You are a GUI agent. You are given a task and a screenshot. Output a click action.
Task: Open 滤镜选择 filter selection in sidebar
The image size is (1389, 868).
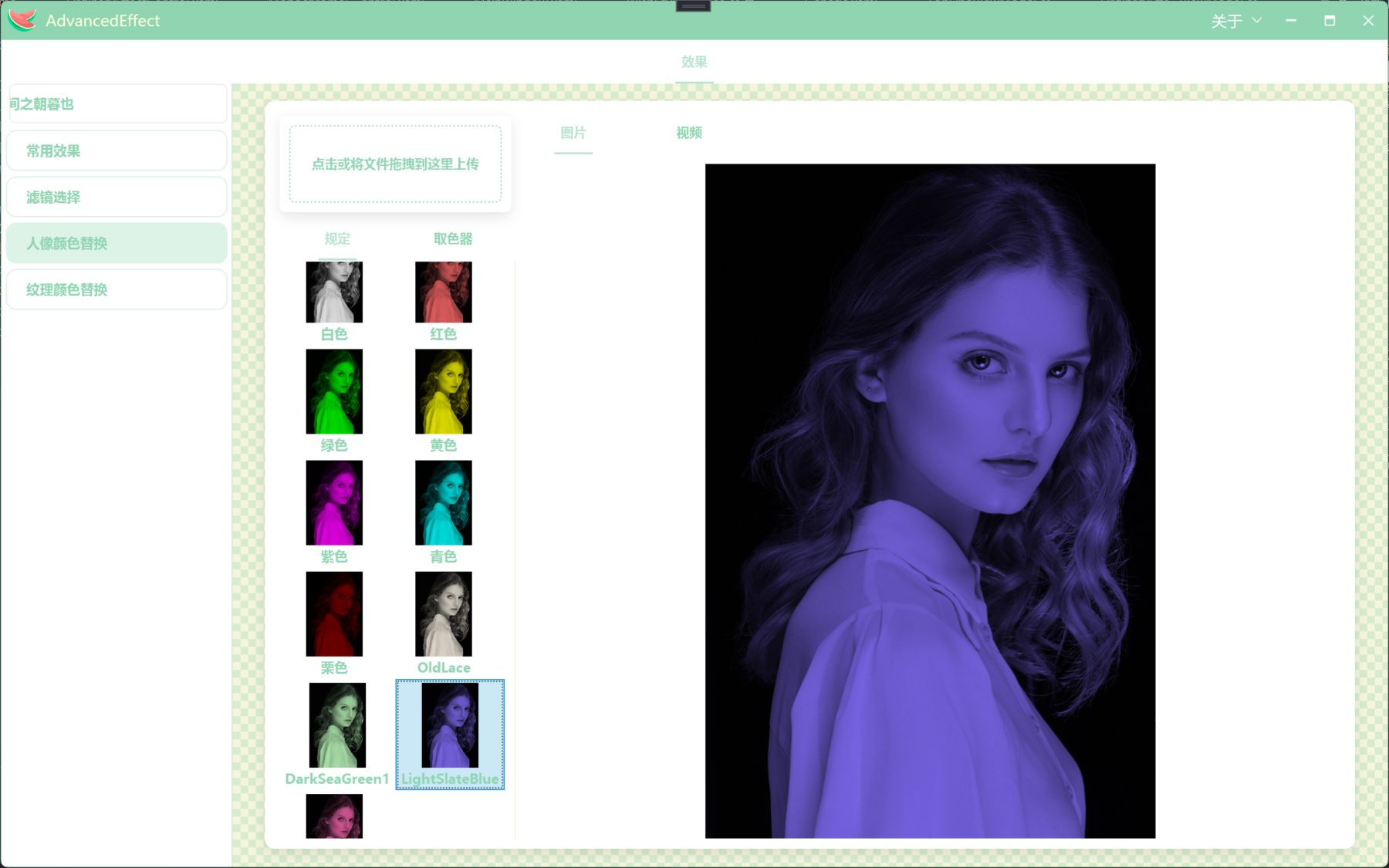click(x=117, y=197)
